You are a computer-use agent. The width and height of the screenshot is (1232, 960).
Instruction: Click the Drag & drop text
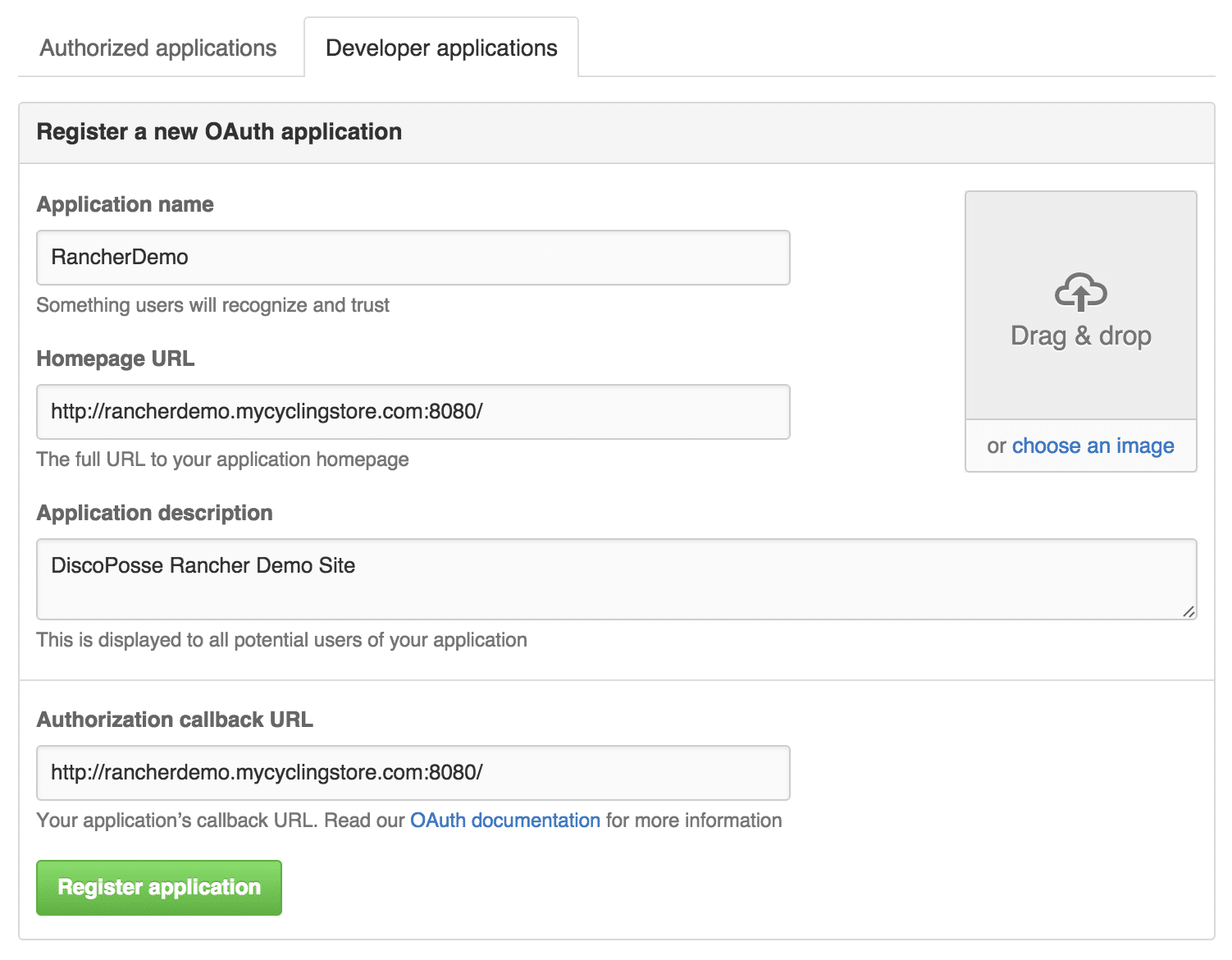[x=1080, y=336]
